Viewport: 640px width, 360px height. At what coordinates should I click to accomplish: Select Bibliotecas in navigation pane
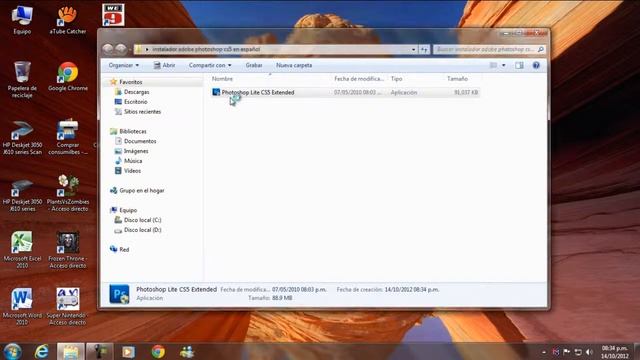coord(133,131)
